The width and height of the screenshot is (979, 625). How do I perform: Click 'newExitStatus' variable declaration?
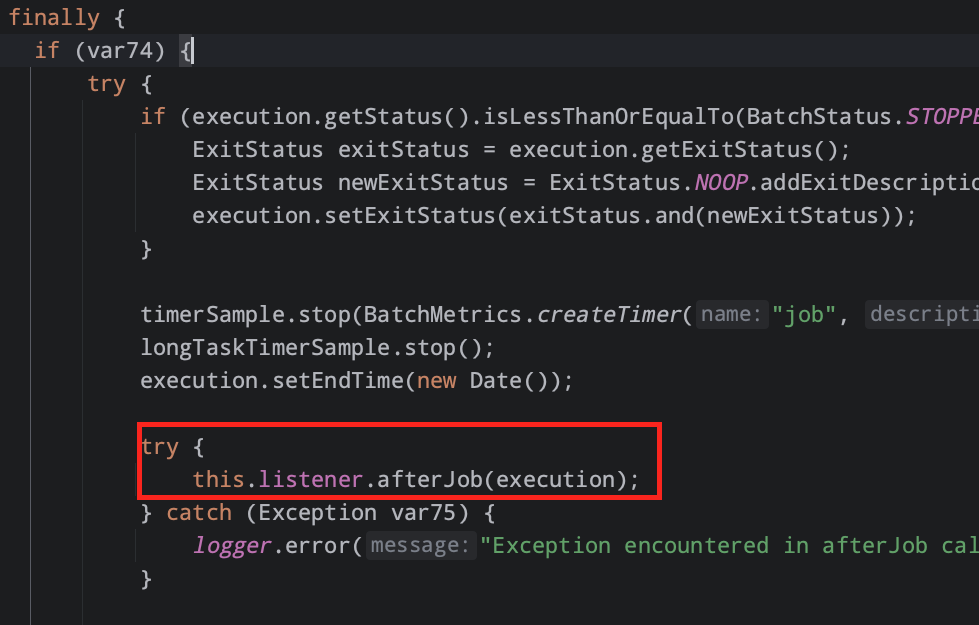423,183
